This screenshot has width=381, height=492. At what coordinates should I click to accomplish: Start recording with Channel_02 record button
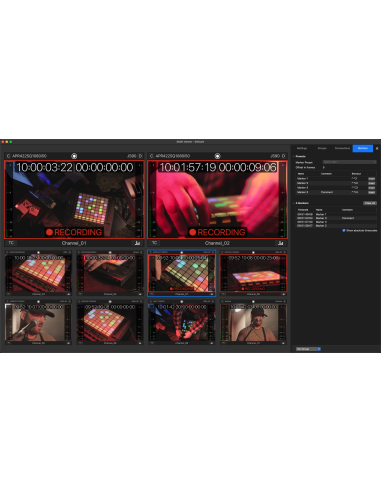click(x=217, y=156)
